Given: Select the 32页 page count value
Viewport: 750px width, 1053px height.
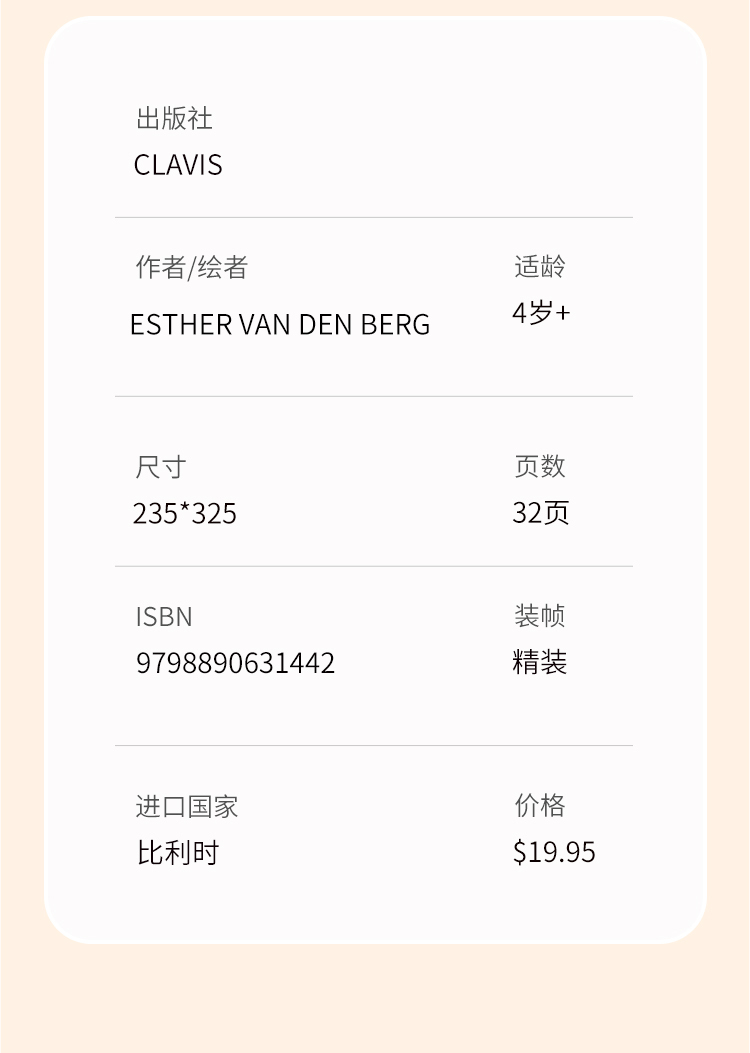Looking at the screenshot, I should point(540,512).
